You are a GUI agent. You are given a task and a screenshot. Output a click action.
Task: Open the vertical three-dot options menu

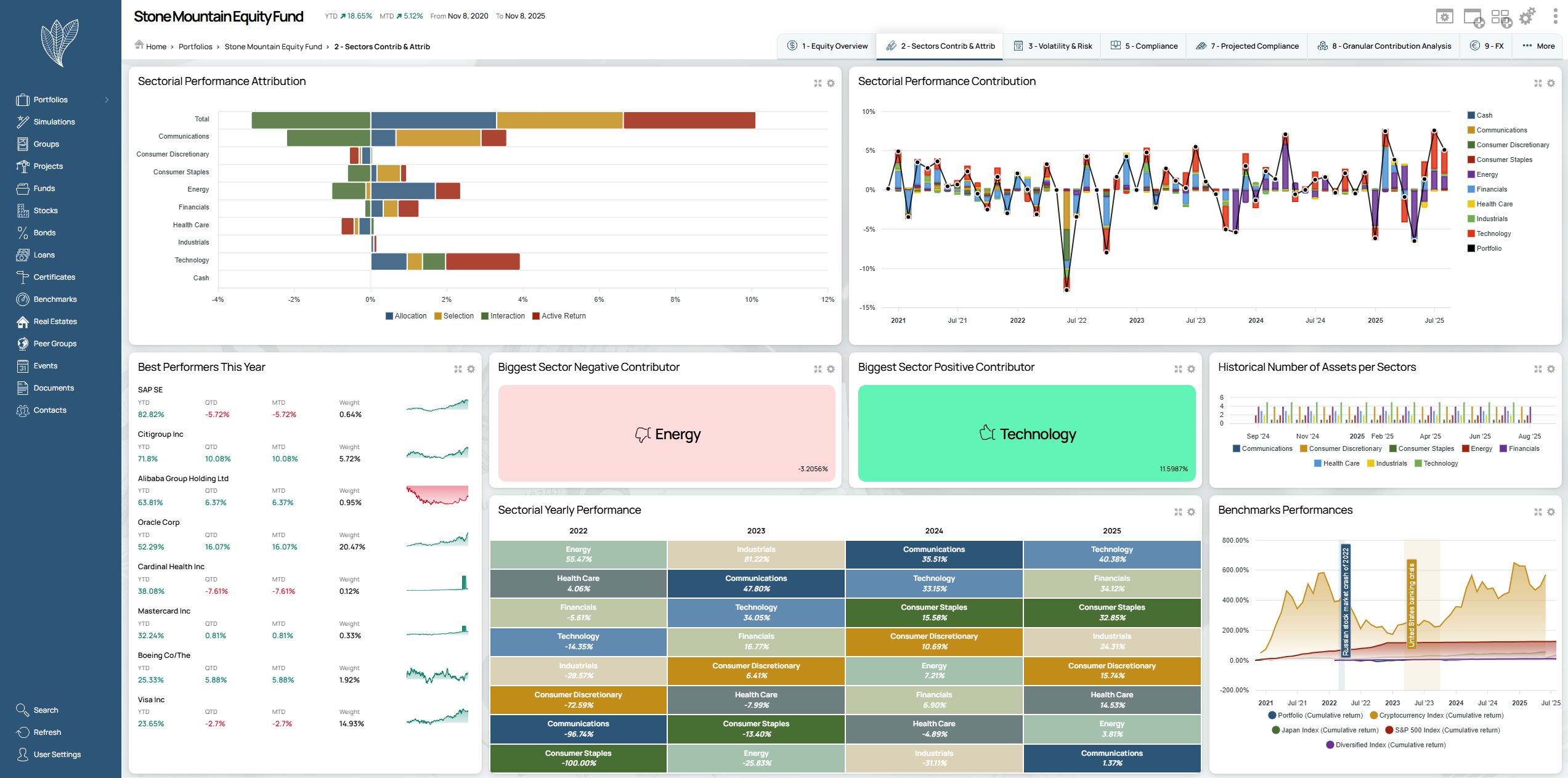click(x=1554, y=17)
